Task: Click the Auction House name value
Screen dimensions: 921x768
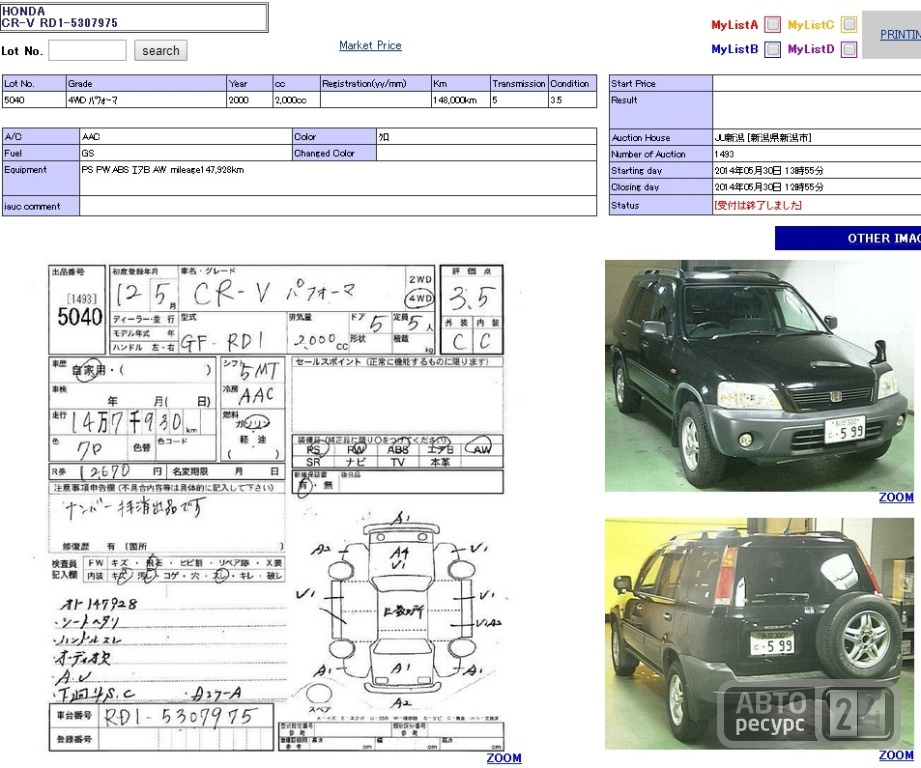Action: pyautogui.click(x=762, y=137)
